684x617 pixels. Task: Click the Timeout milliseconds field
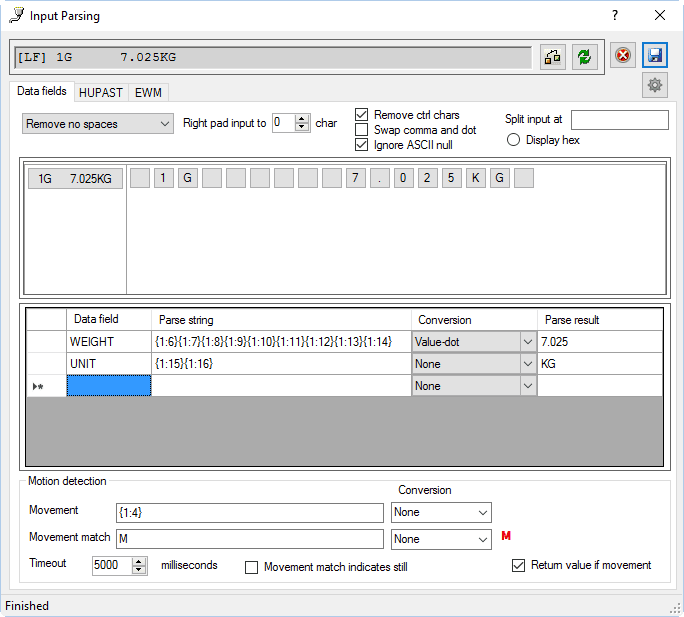coord(112,566)
